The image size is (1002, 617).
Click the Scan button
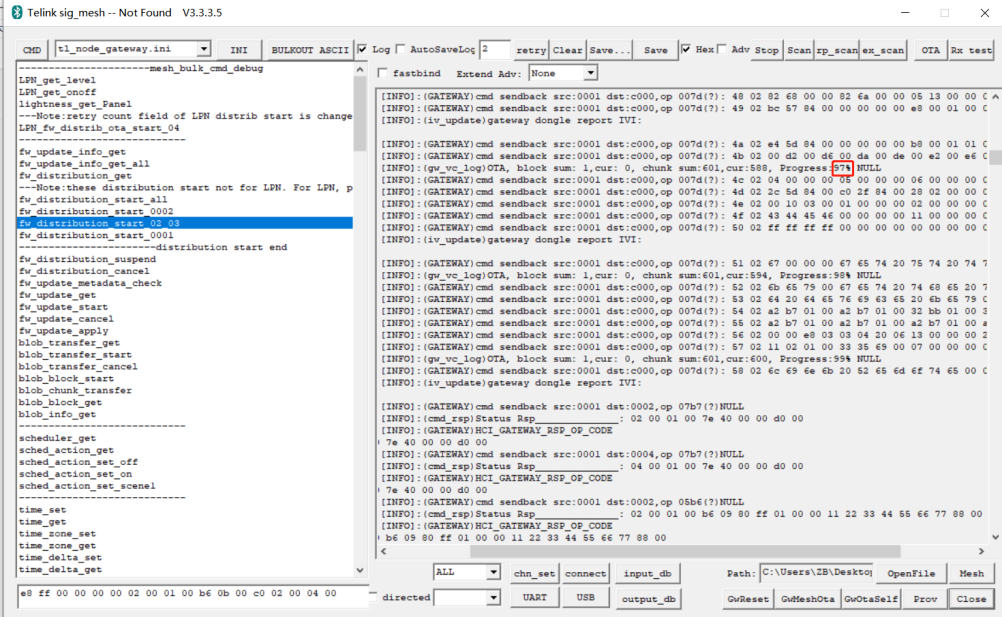pyautogui.click(x=799, y=50)
